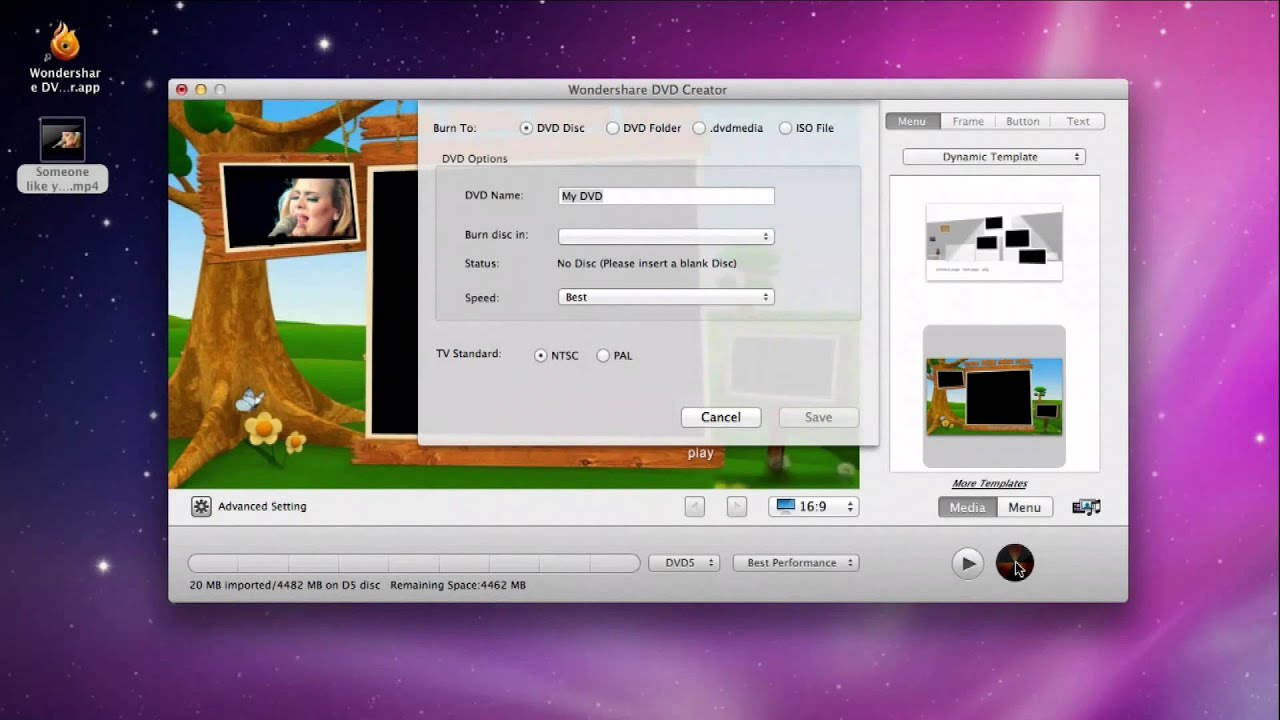Switch to the Button tab
The height and width of the screenshot is (720, 1280).
(x=1023, y=121)
